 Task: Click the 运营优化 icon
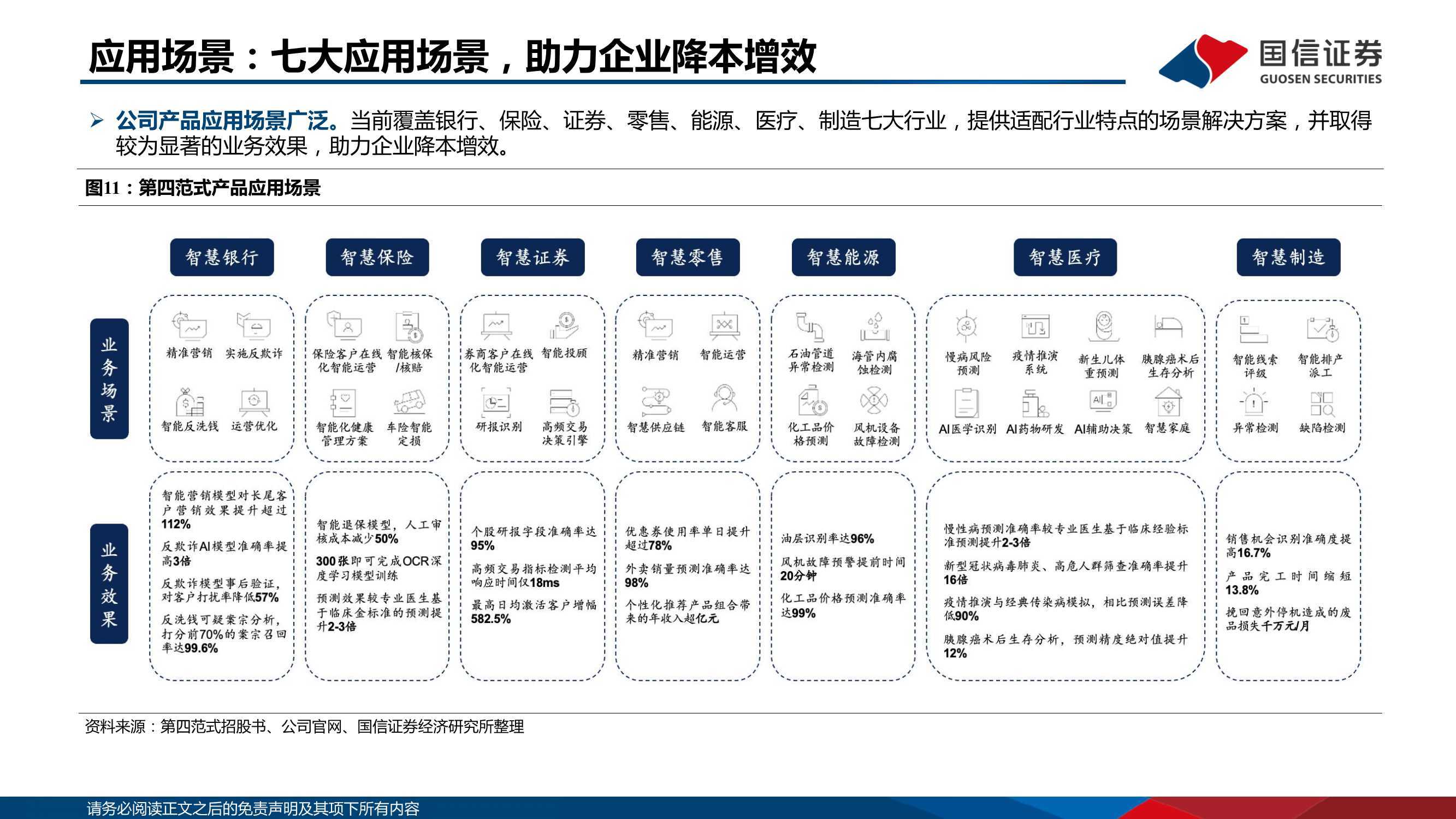(x=254, y=401)
